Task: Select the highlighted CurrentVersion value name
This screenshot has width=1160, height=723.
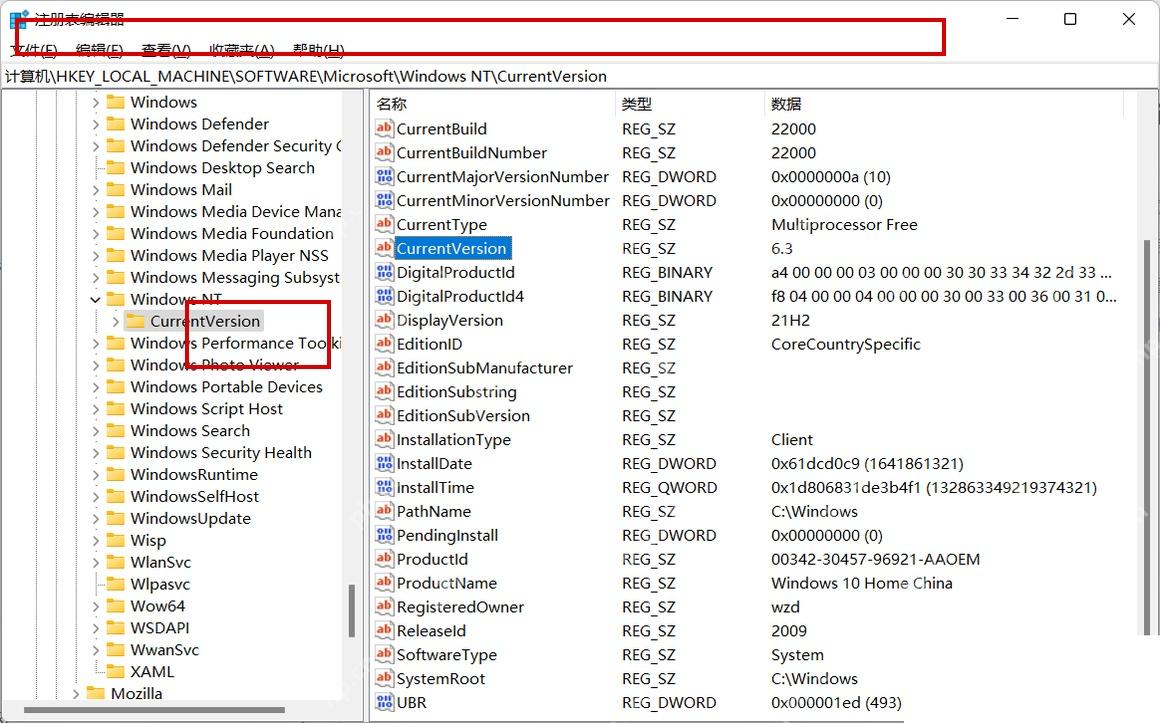Action: (451, 248)
